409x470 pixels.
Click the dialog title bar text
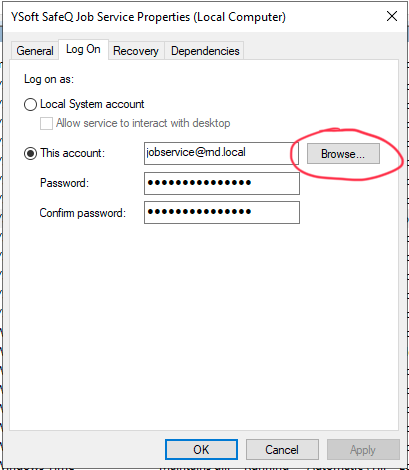pyautogui.click(x=148, y=17)
